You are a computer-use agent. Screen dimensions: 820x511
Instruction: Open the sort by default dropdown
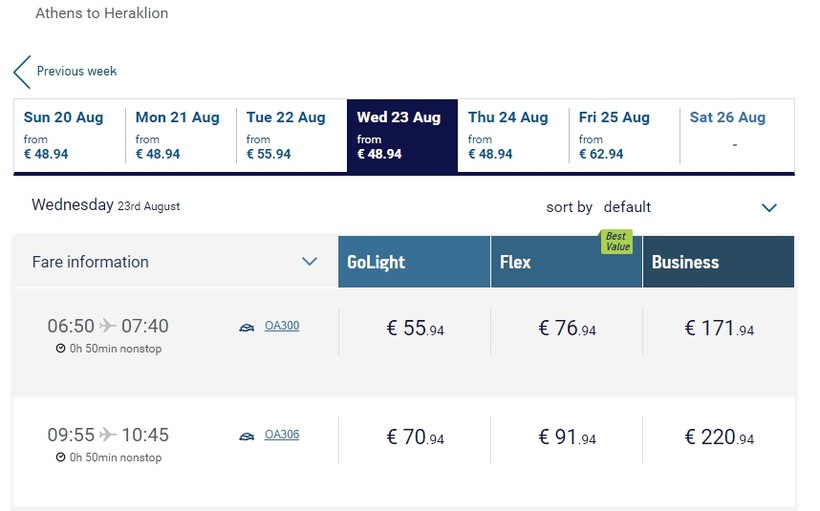[x=768, y=208]
